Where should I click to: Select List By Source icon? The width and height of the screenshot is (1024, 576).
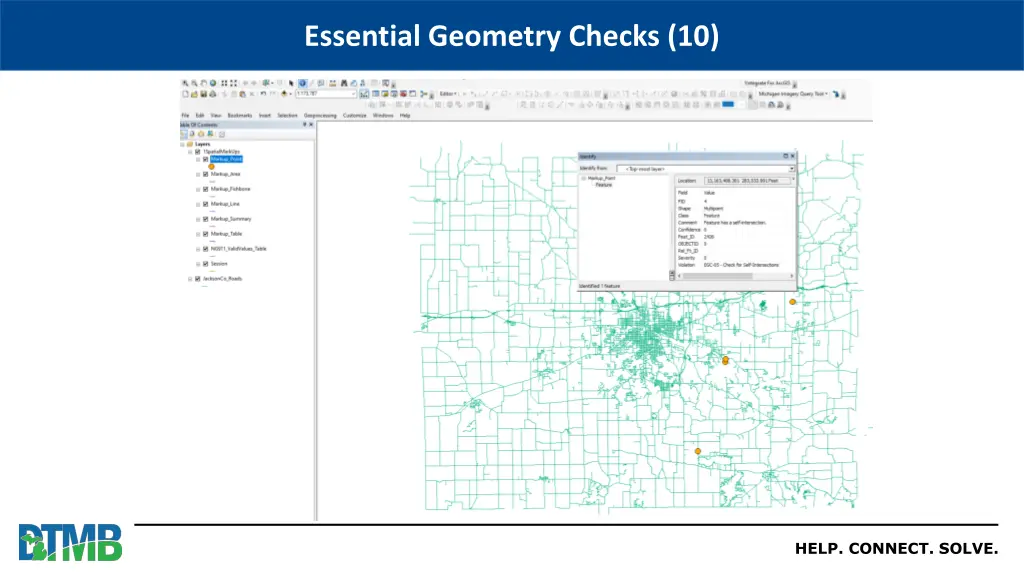coord(192,134)
